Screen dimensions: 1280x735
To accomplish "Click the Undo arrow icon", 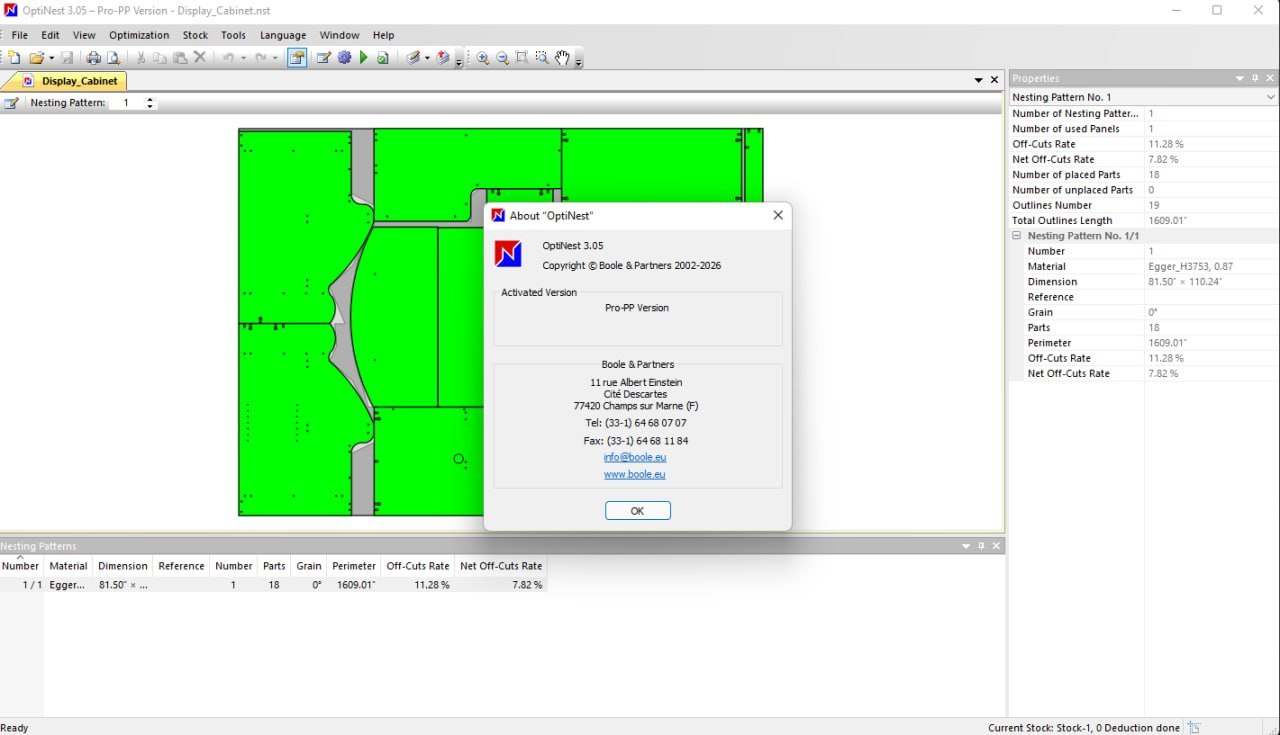I will click(x=228, y=58).
